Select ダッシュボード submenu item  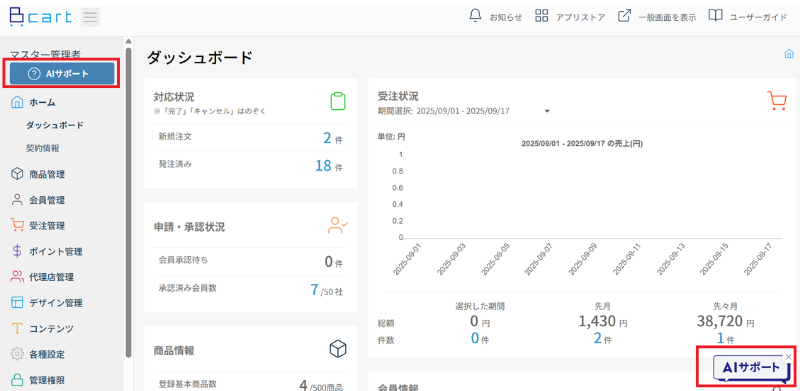tap(55, 125)
